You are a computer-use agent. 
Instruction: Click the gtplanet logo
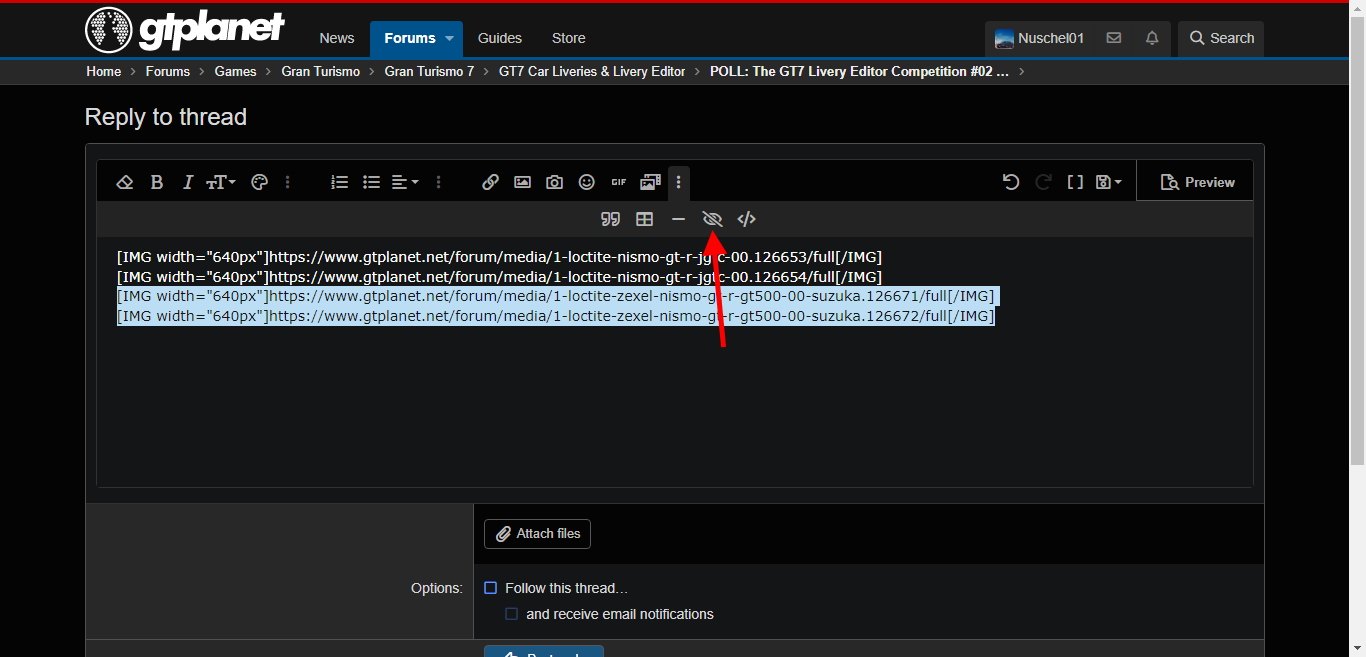pos(185,30)
